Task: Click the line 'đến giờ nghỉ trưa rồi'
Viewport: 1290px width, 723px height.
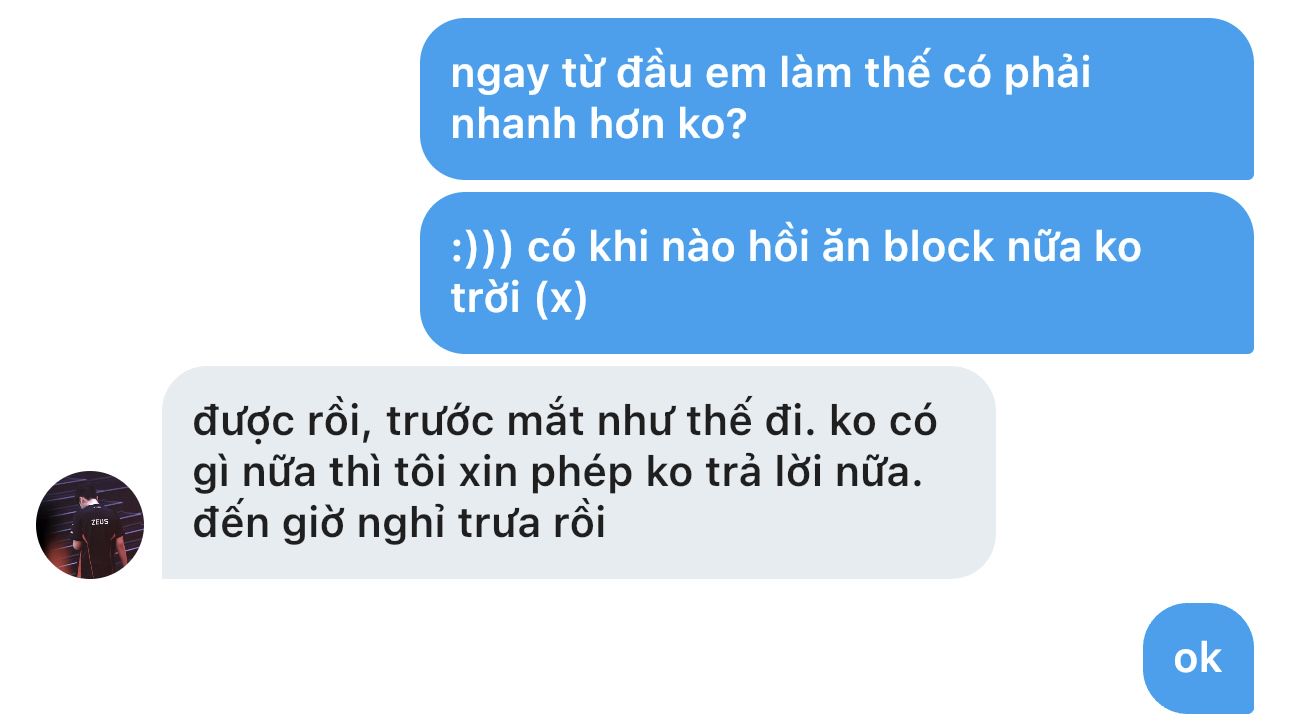Action: (x=399, y=523)
